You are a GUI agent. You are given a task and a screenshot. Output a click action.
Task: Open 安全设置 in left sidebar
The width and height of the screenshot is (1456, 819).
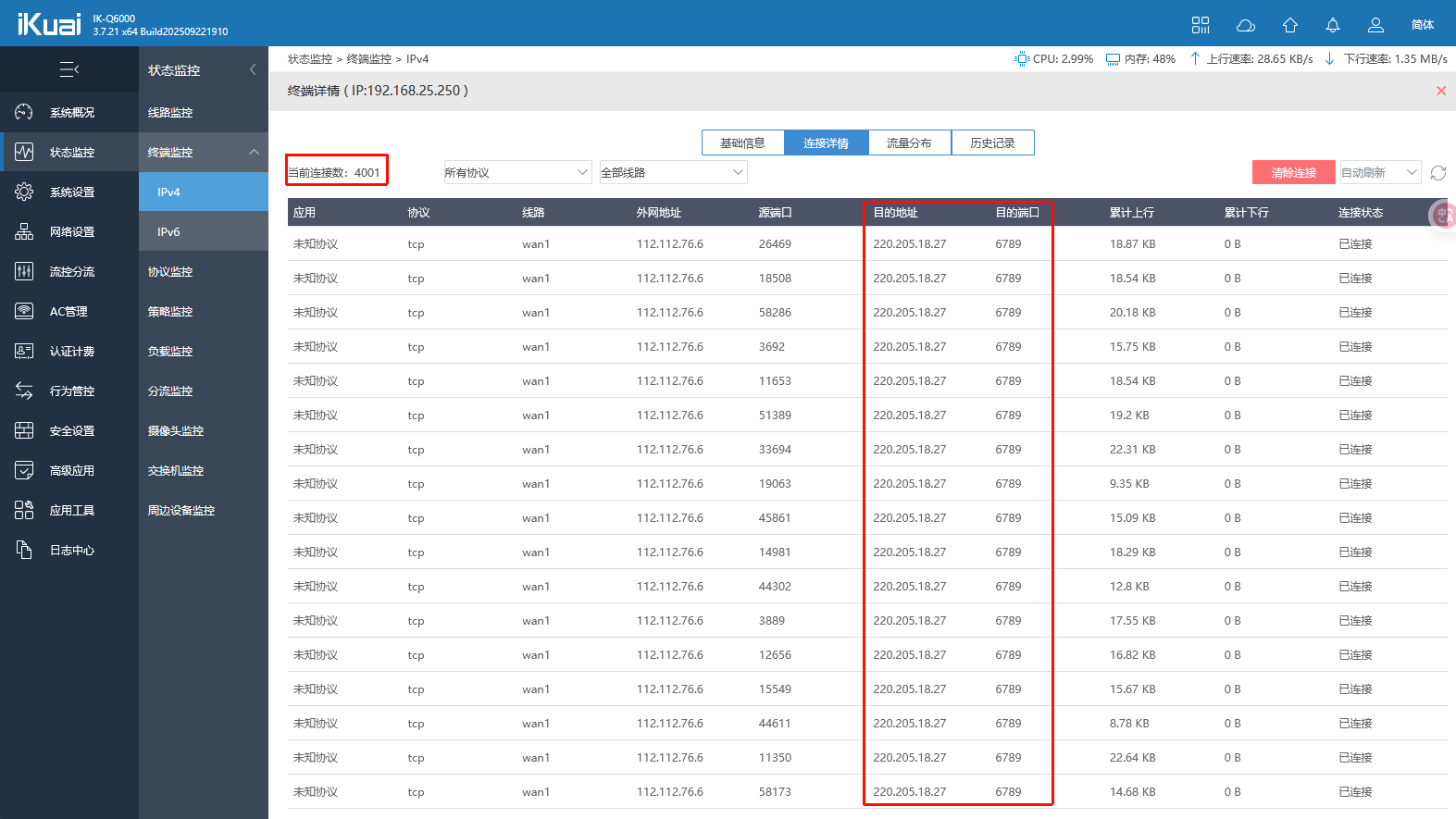click(x=71, y=431)
